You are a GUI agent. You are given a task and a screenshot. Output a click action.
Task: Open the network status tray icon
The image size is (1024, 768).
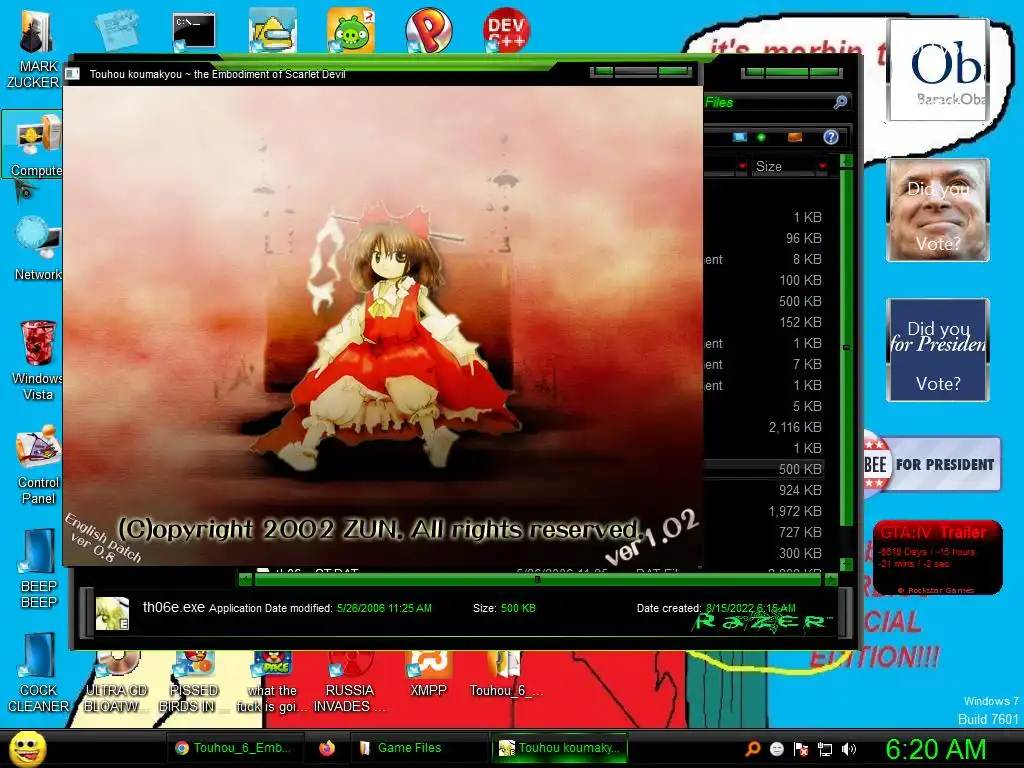click(x=825, y=749)
